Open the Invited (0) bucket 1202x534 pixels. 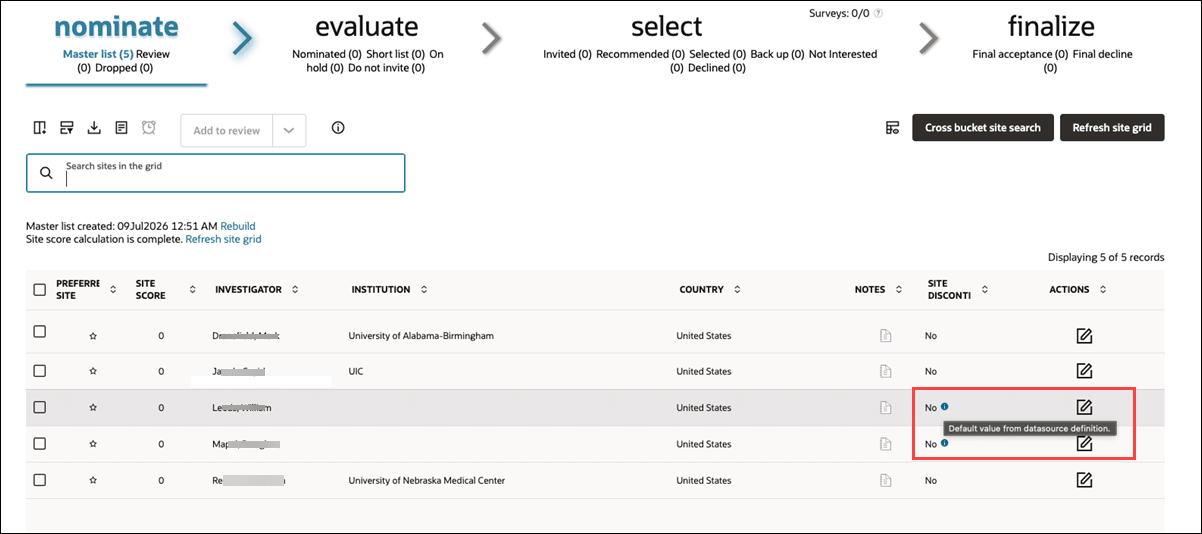pyautogui.click(x=567, y=54)
